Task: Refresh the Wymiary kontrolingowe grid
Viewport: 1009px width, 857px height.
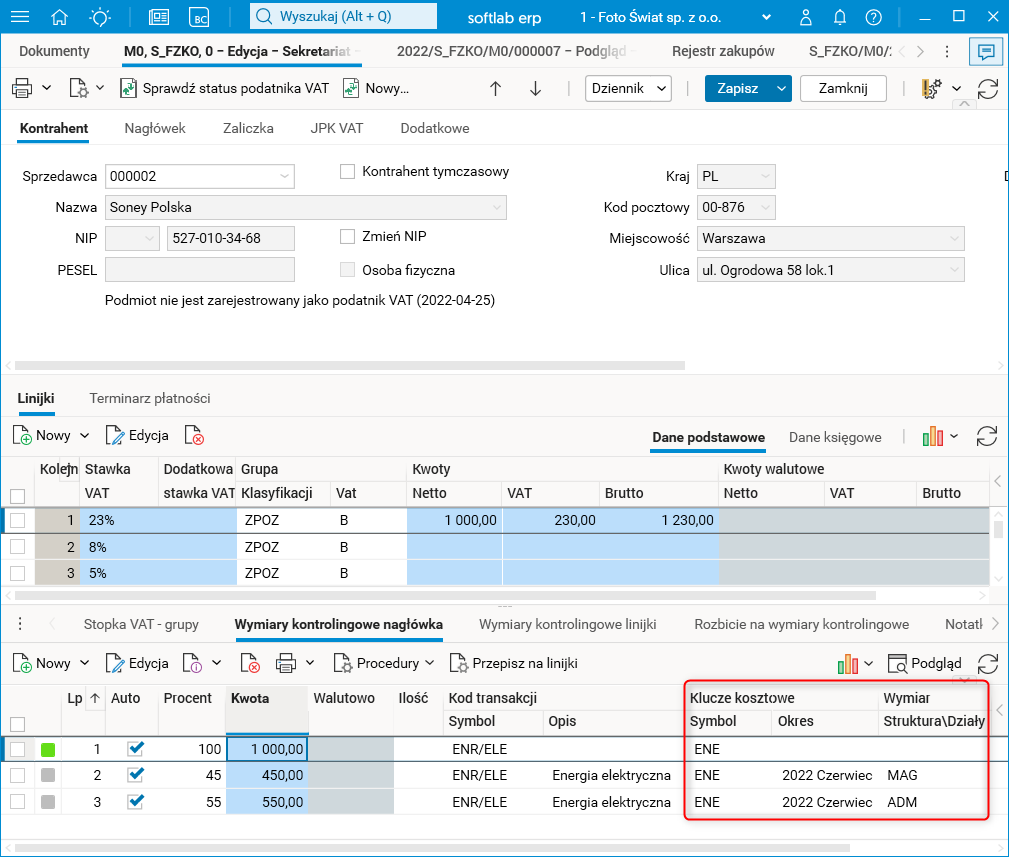Action: pyautogui.click(x=988, y=663)
